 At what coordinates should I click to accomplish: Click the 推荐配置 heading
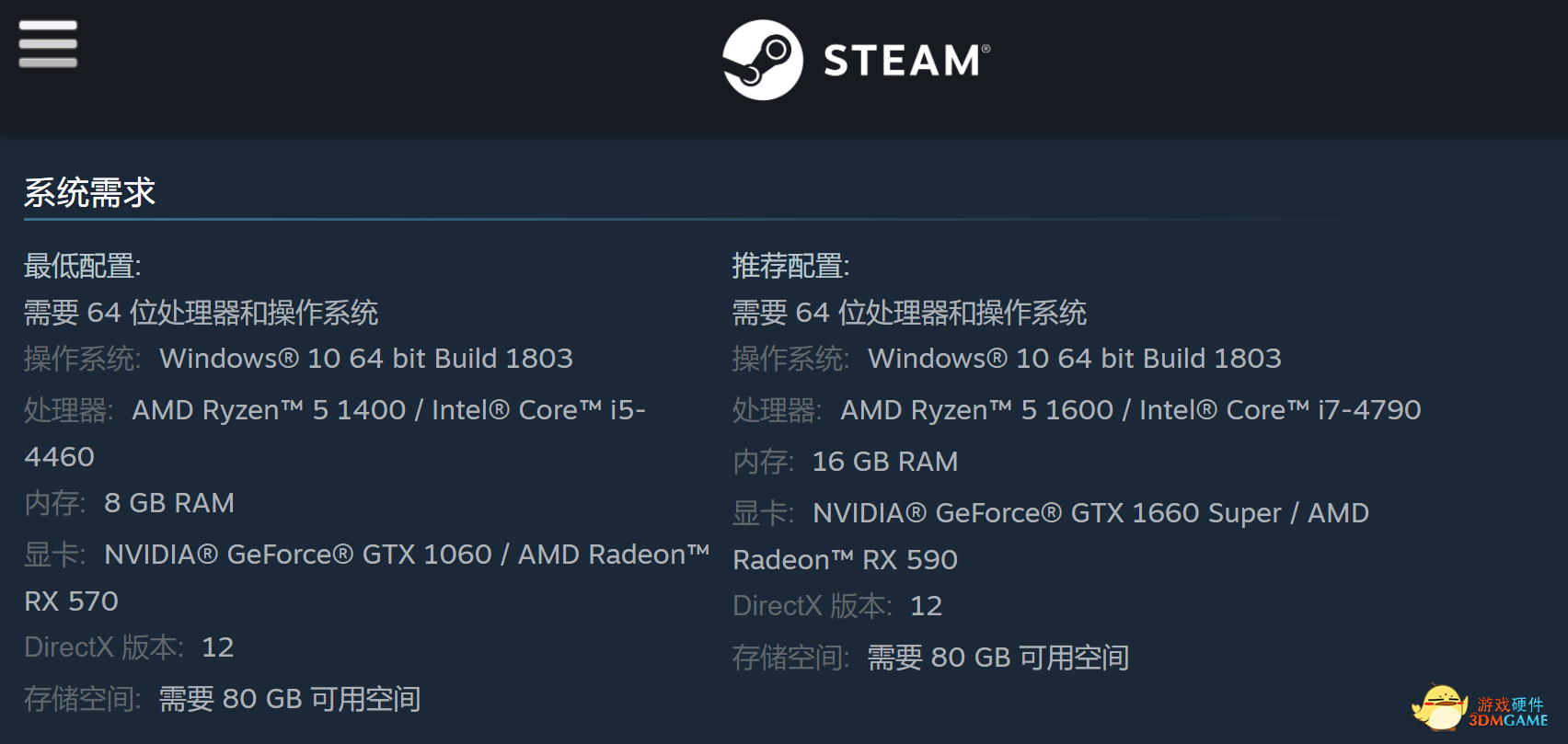pos(791,266)
